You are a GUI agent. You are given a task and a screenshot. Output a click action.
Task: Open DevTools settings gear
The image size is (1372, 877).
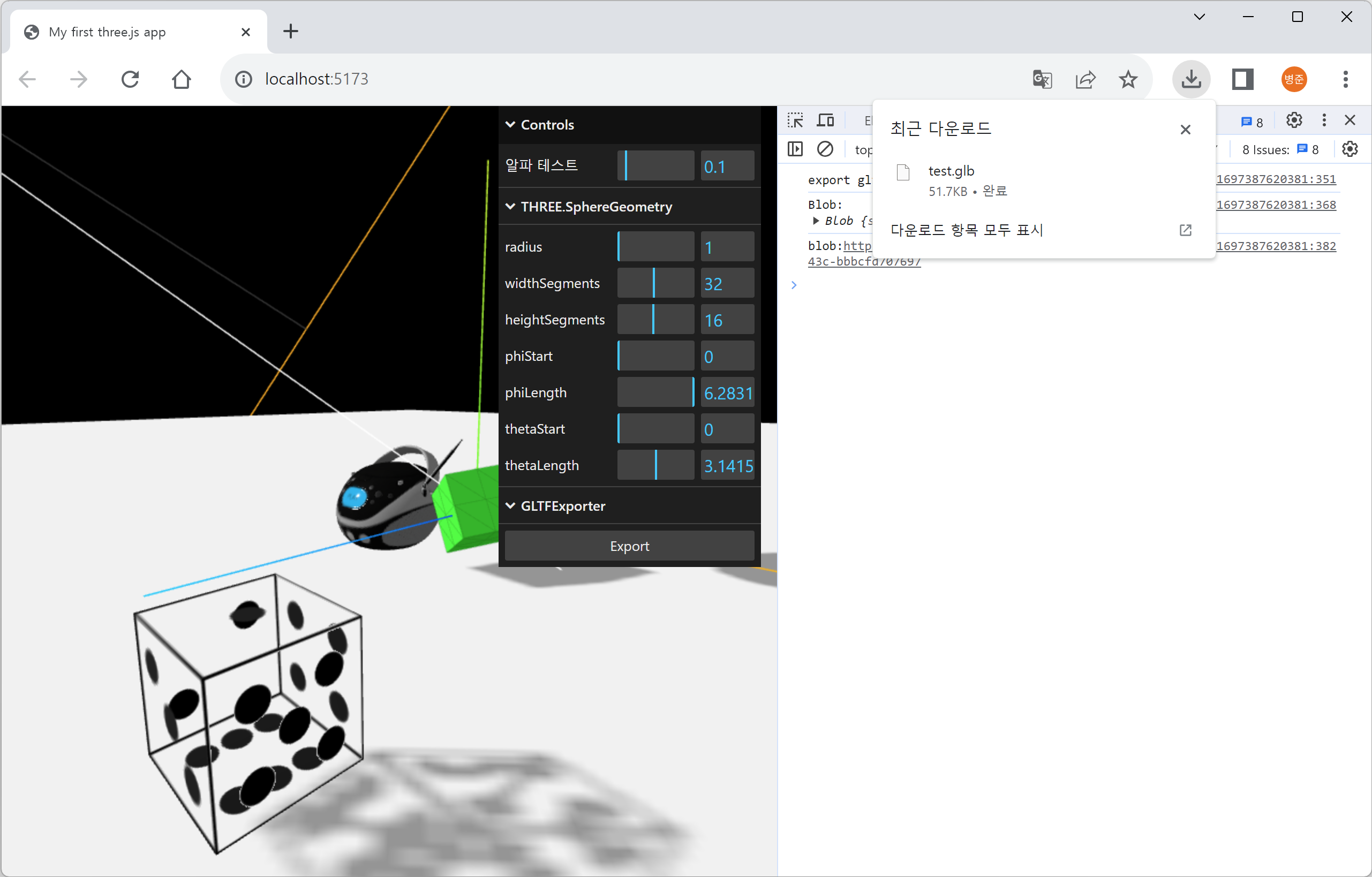(x=1293, y=120)
